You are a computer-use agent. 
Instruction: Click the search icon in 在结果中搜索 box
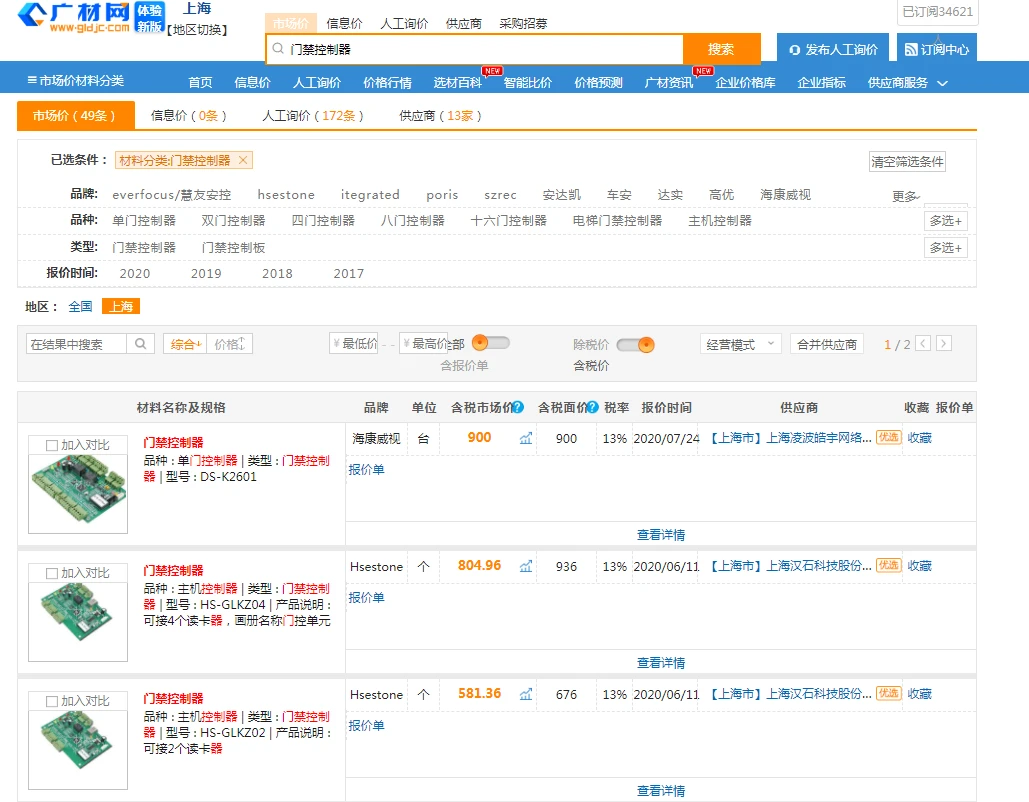click(x=140, y=344)
